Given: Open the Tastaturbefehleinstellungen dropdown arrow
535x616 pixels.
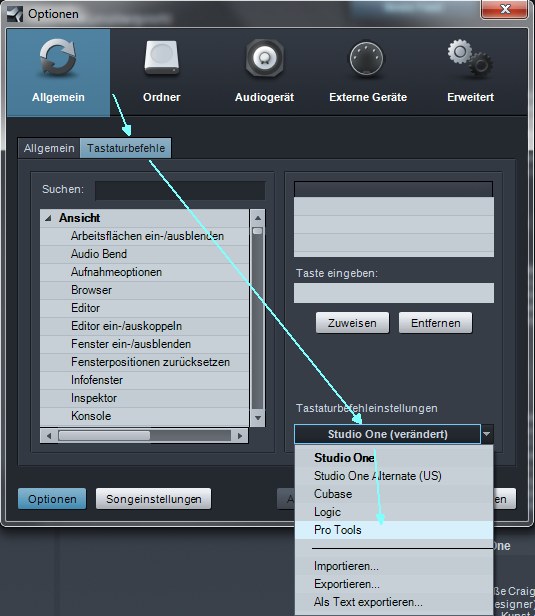Looking at the screenshot, I should [487, 434].
